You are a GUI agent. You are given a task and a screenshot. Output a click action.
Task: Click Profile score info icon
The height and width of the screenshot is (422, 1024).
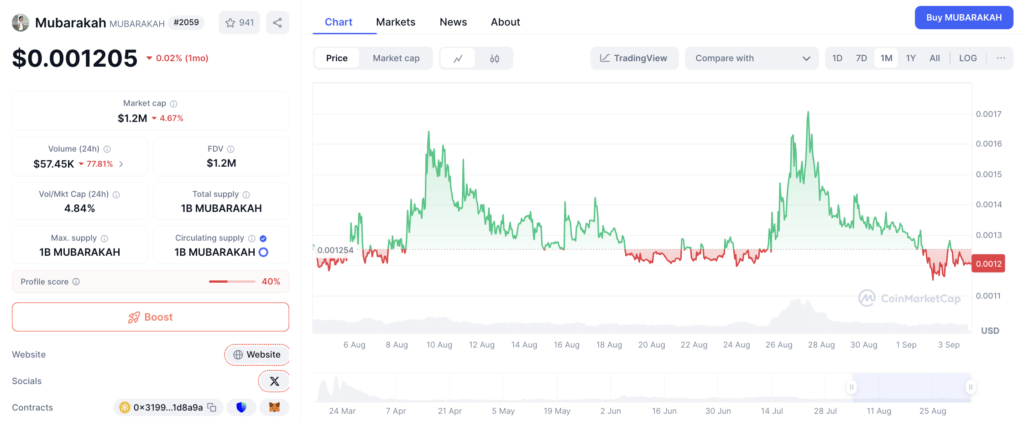click(76, 282)
